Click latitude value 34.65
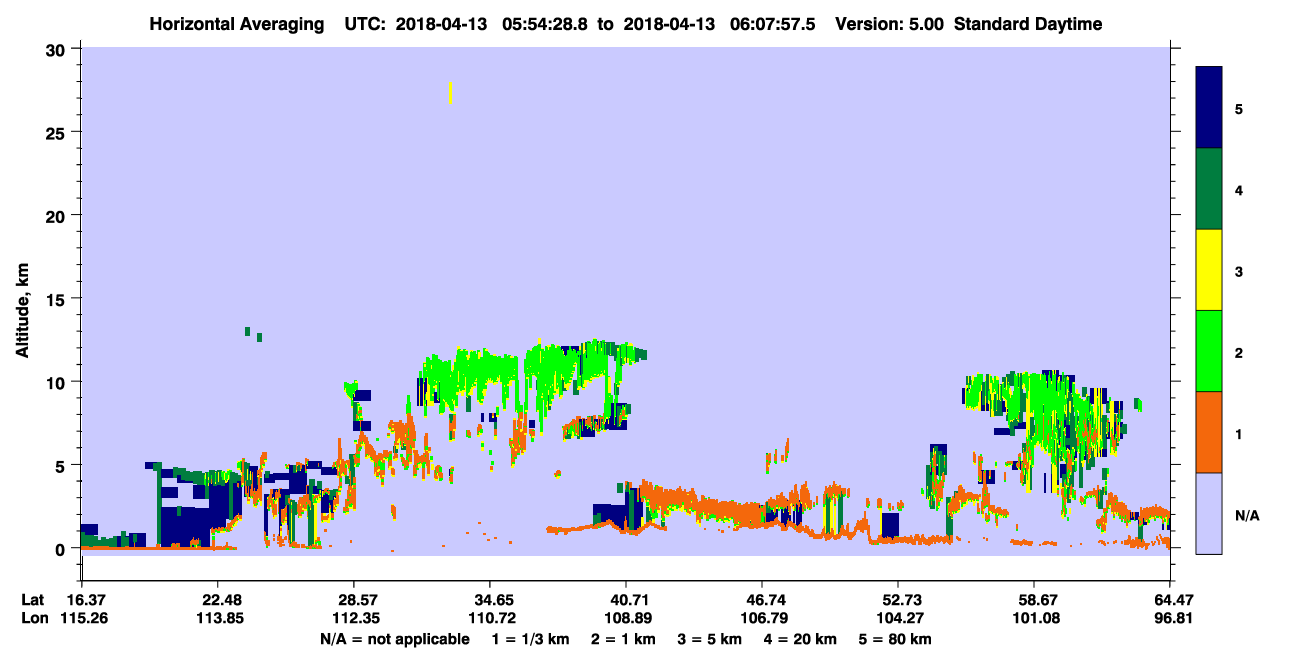The height and width of the screenshot is (667, 1300). click(489, 600)
